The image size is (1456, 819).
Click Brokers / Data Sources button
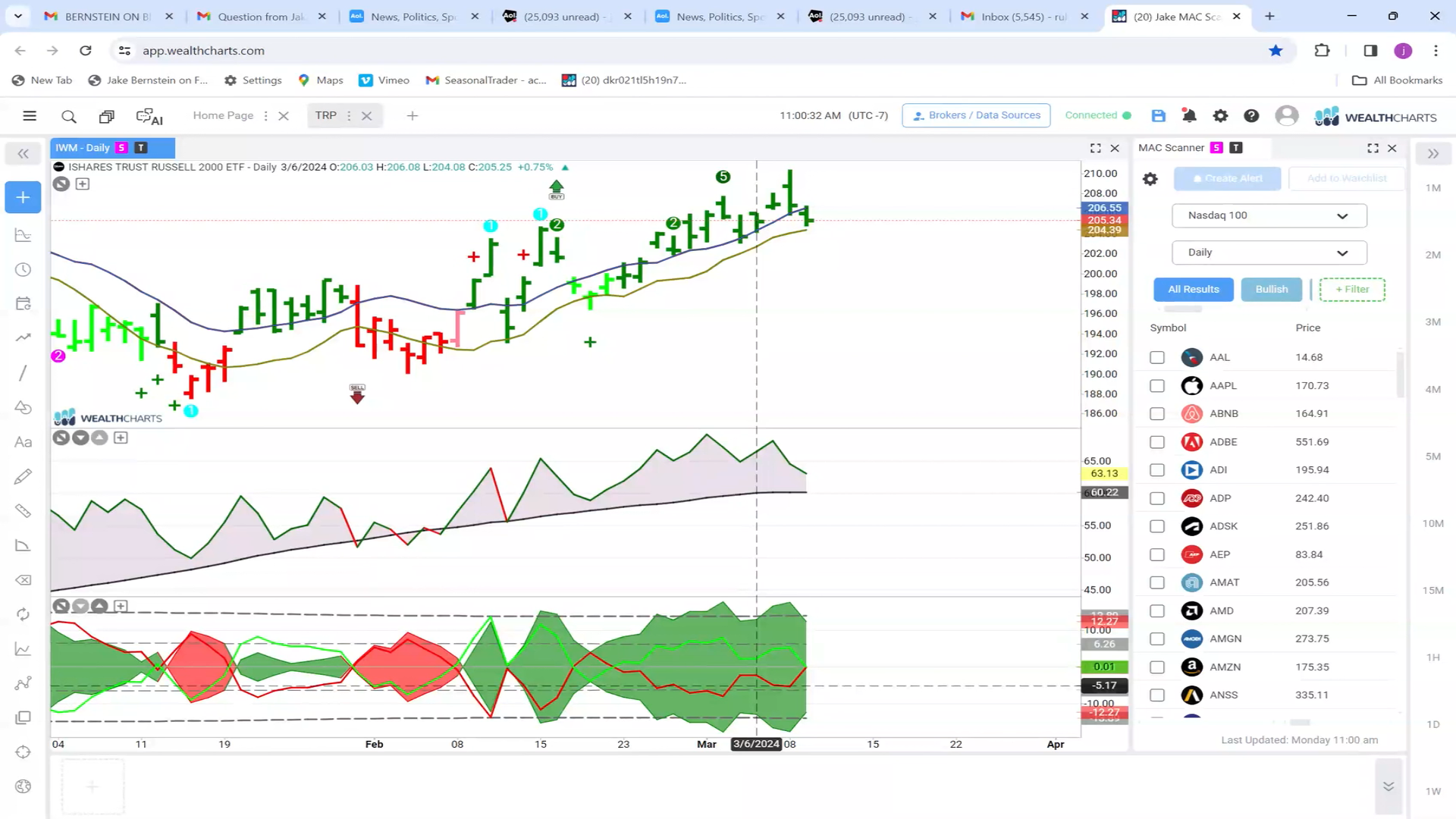coord(976,115)
